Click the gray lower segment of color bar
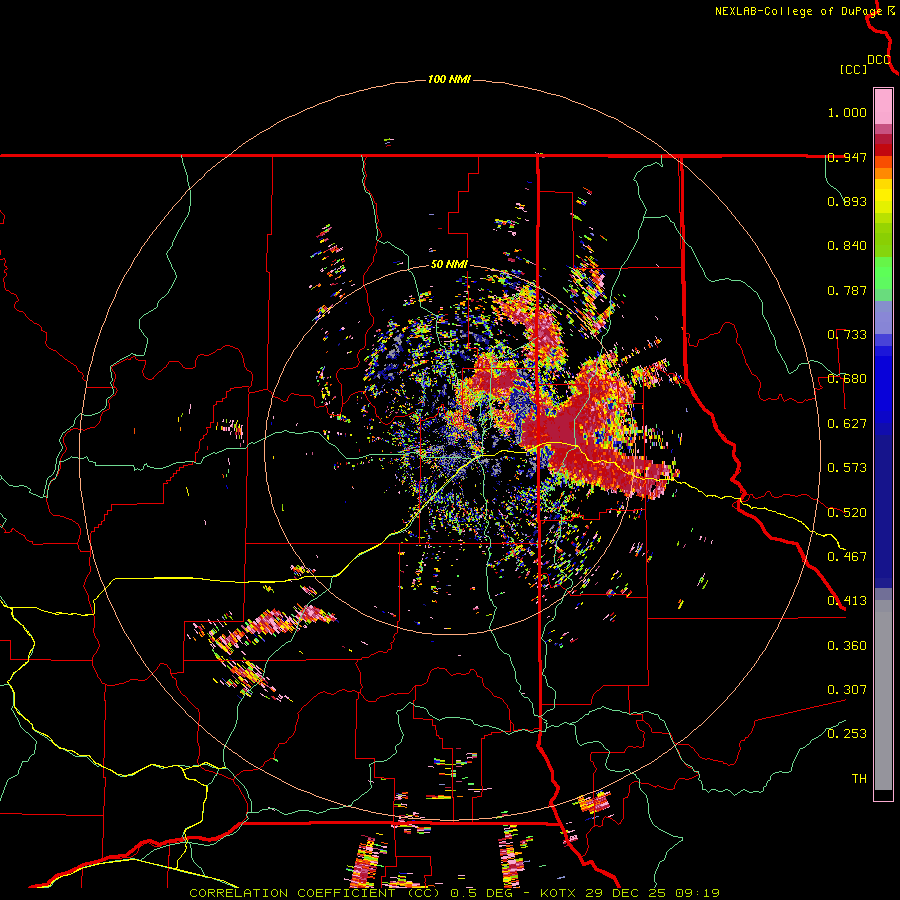The image size is (900, 900). tap(883, 695)
